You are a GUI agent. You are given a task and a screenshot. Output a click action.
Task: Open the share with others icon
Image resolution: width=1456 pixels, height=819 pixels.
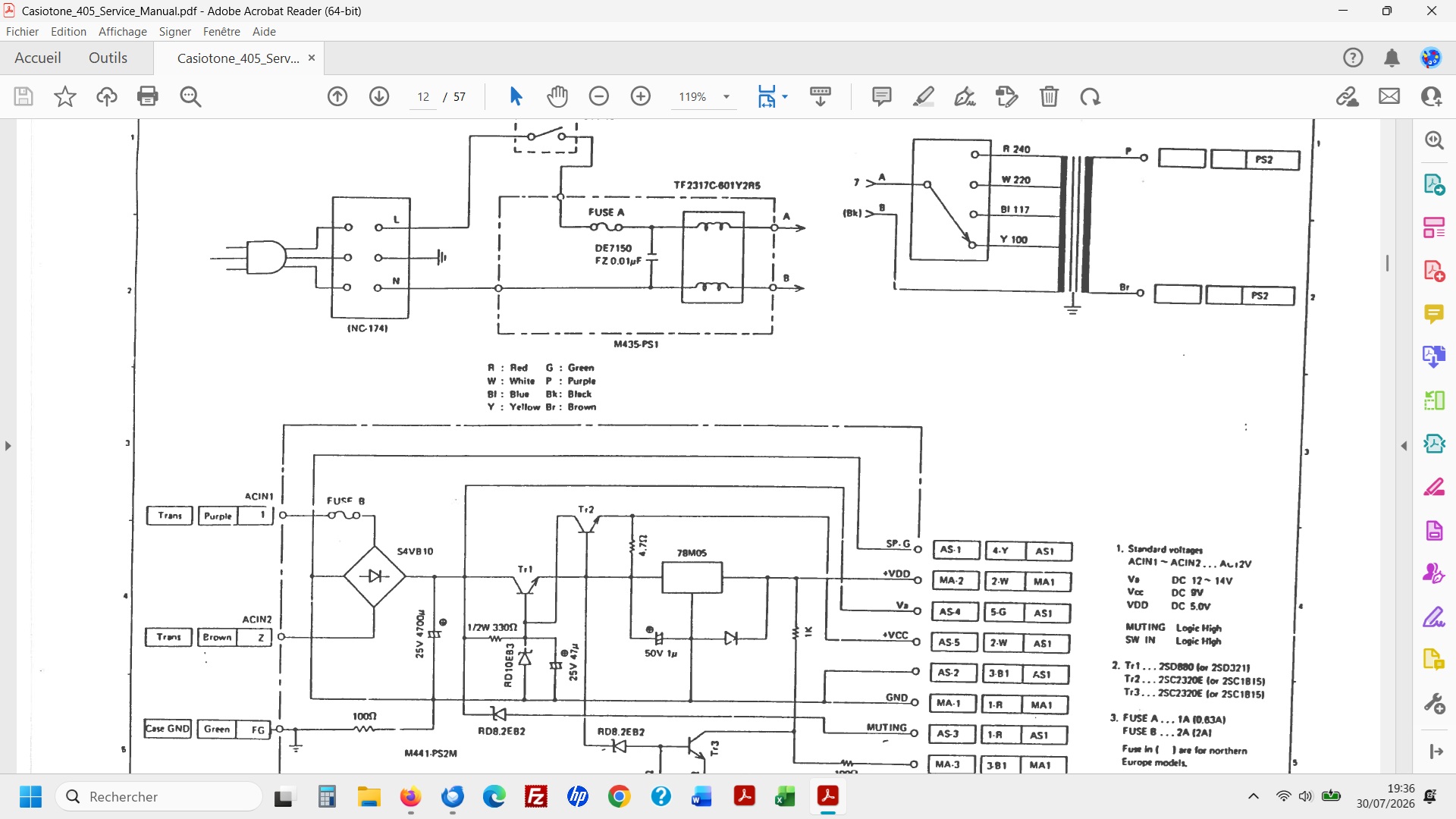point(1431,96)
